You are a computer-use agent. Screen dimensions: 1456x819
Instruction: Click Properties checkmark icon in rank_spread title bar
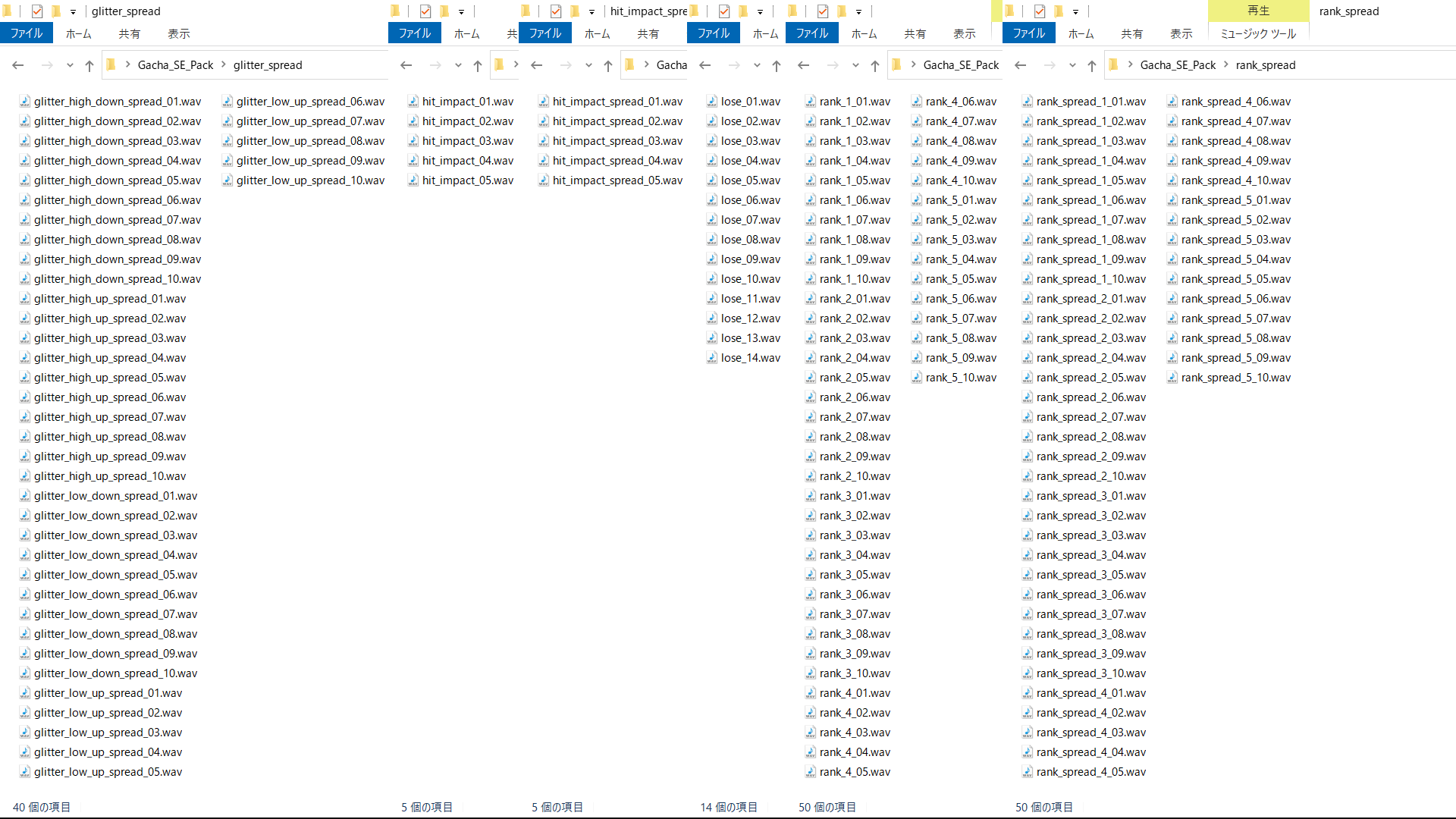tap(1040, 11)
